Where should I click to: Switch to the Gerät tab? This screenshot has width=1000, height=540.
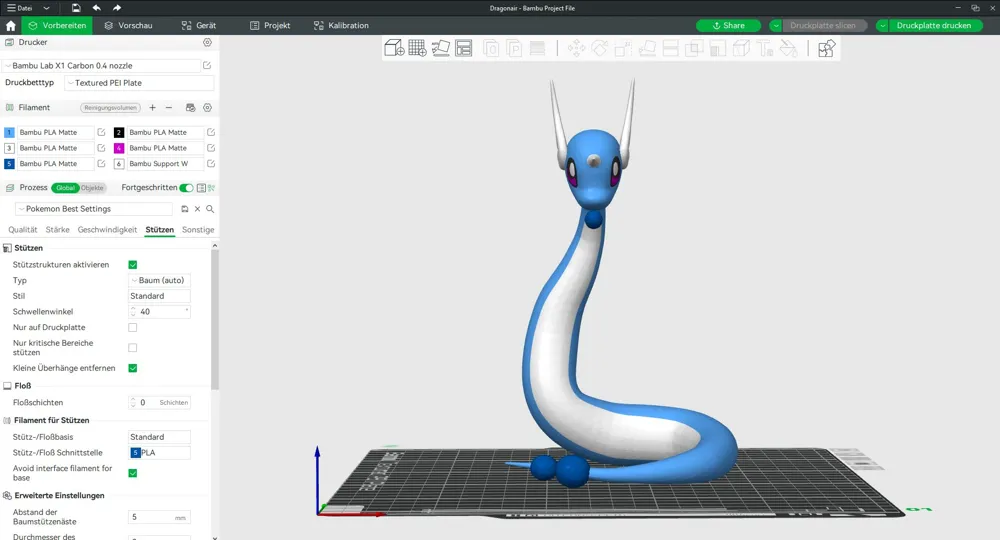tap(199, 26)
